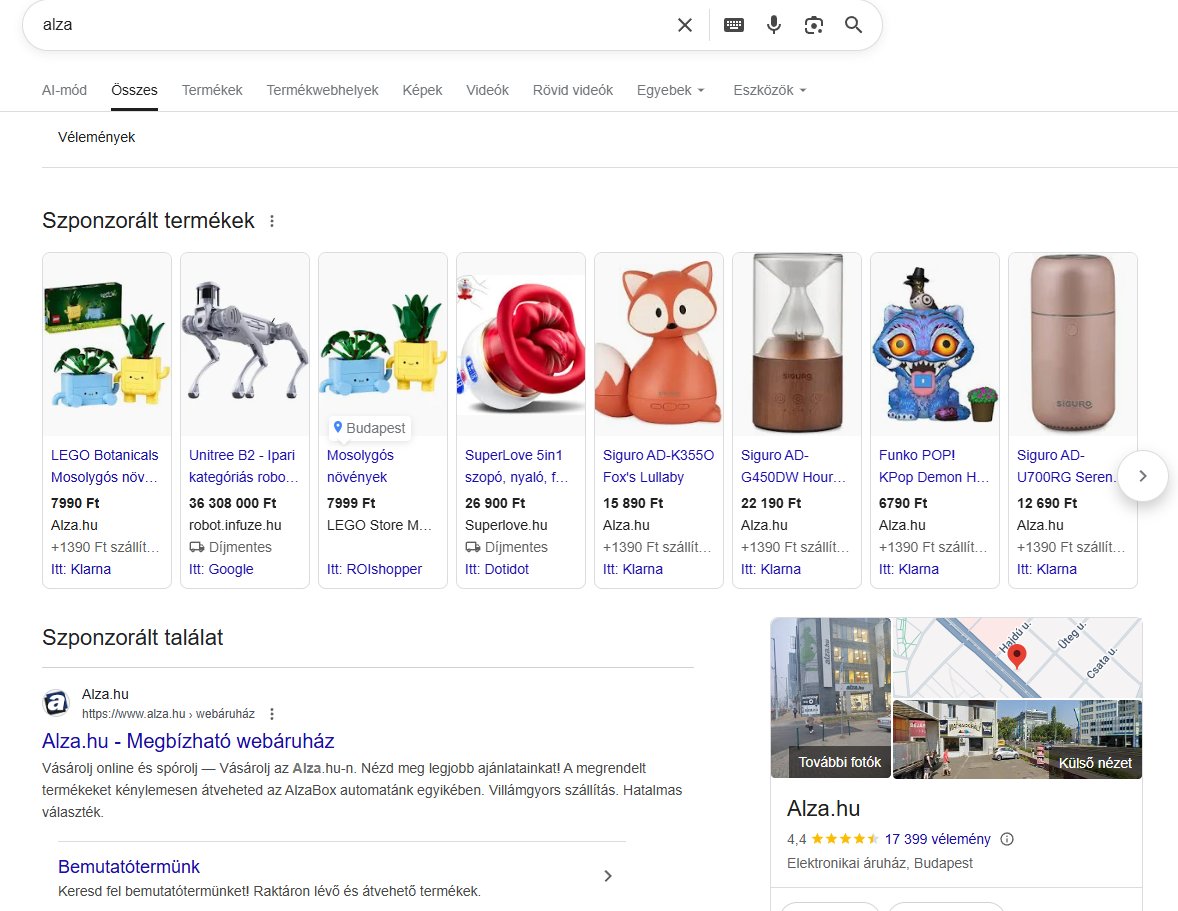The width and height of the screenshot is (1178, 911).
Task: Click 'Itt: Google' under Unitree B2
Action: (221, 569)
